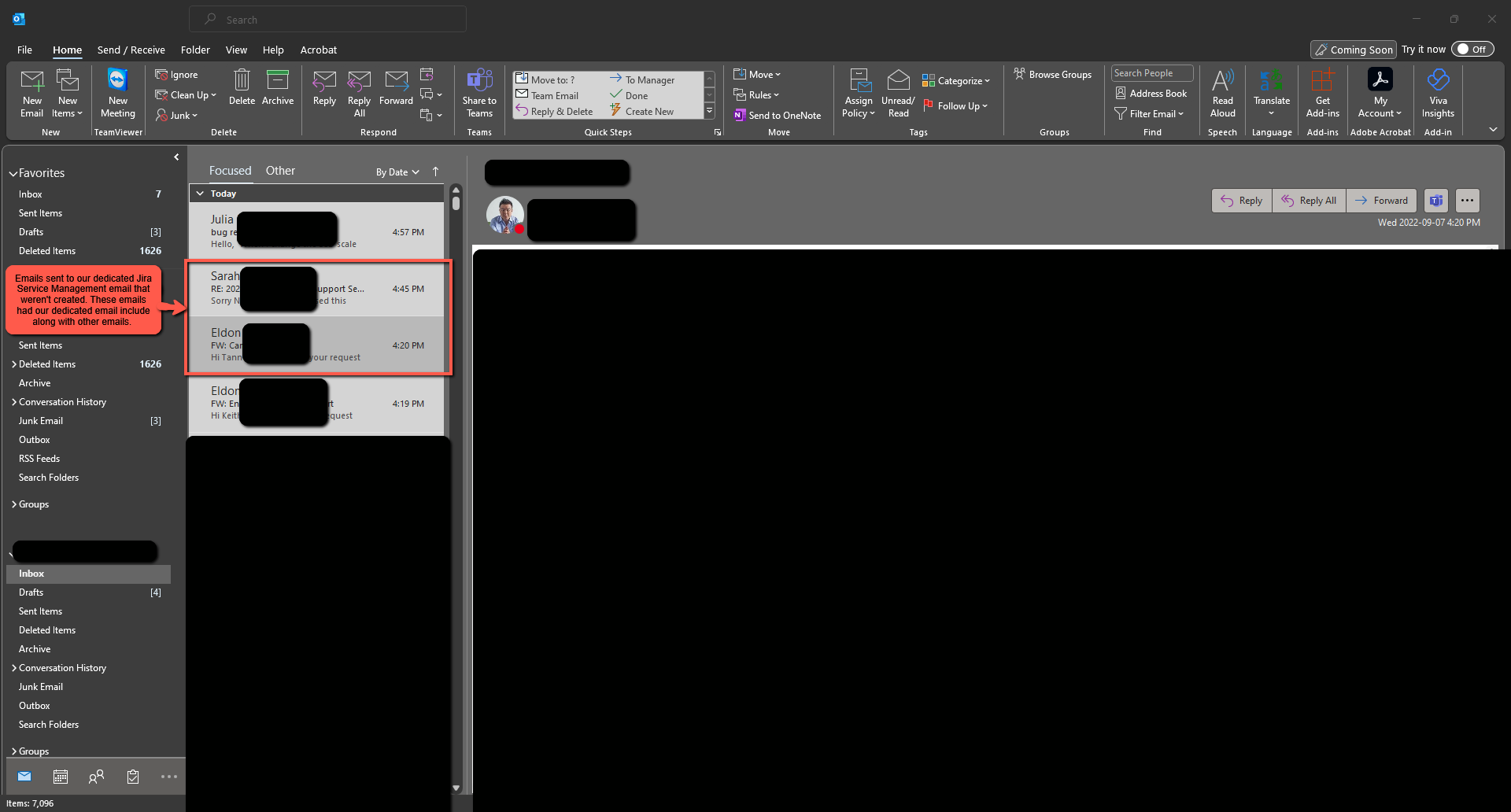Open New Items menu
This screenshot has width=1511, height=812.
(x=68, y=93)
